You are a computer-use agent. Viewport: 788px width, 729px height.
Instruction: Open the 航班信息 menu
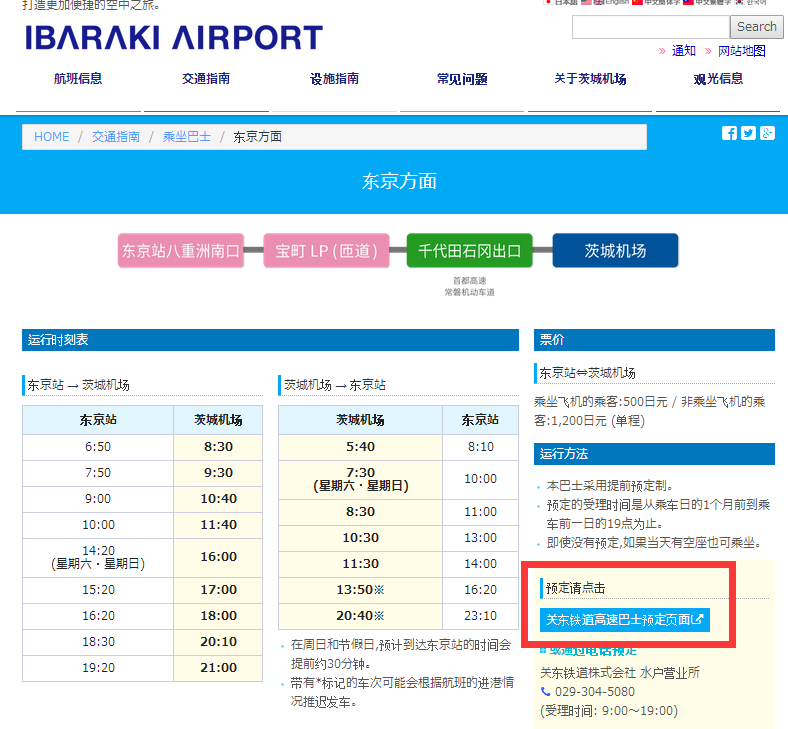[78, 79]
